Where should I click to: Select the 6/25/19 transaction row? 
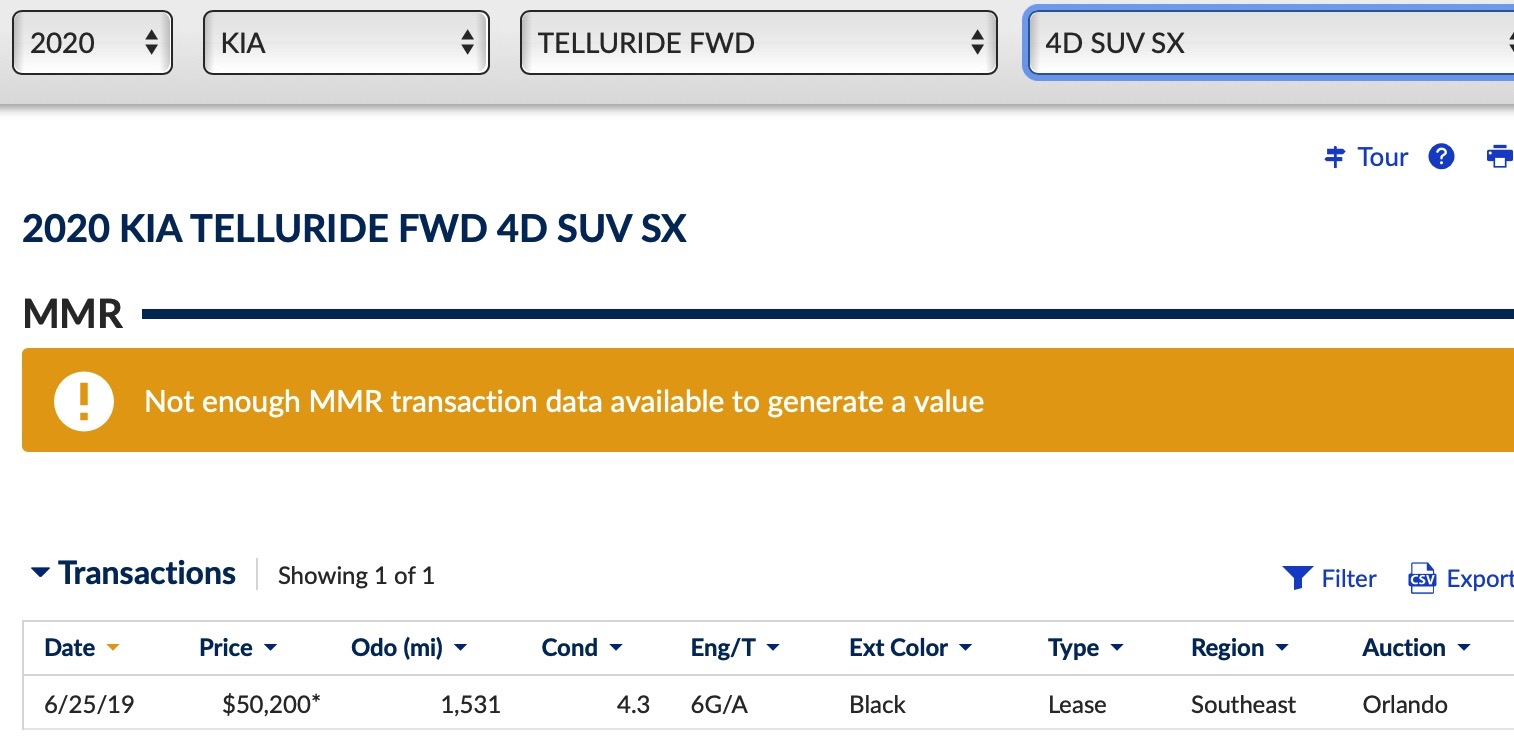[x=90, y=704]
